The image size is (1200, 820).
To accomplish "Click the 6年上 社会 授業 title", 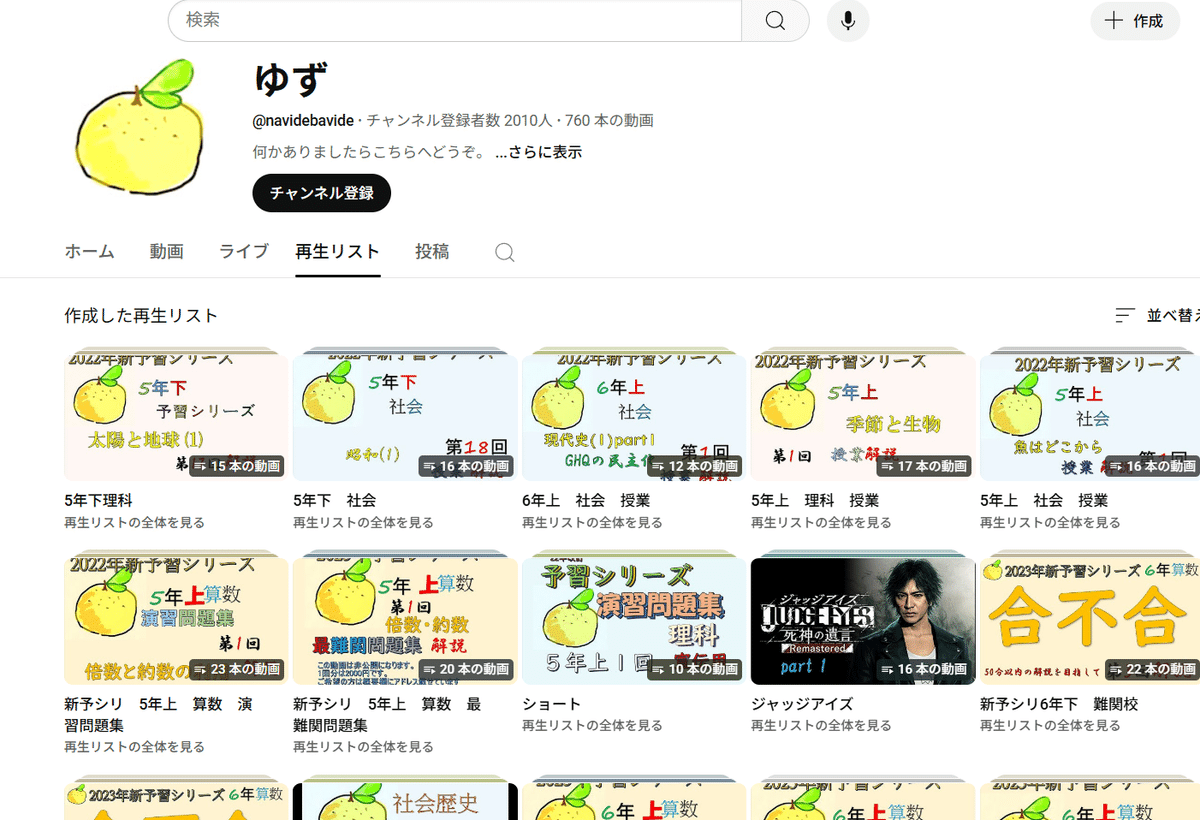I will [x=586, y=500].
